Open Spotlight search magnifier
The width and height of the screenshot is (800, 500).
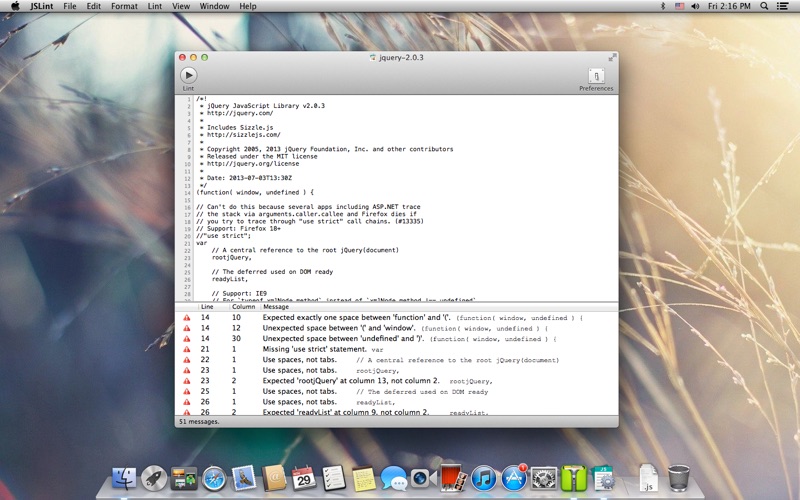click(764, 6)
